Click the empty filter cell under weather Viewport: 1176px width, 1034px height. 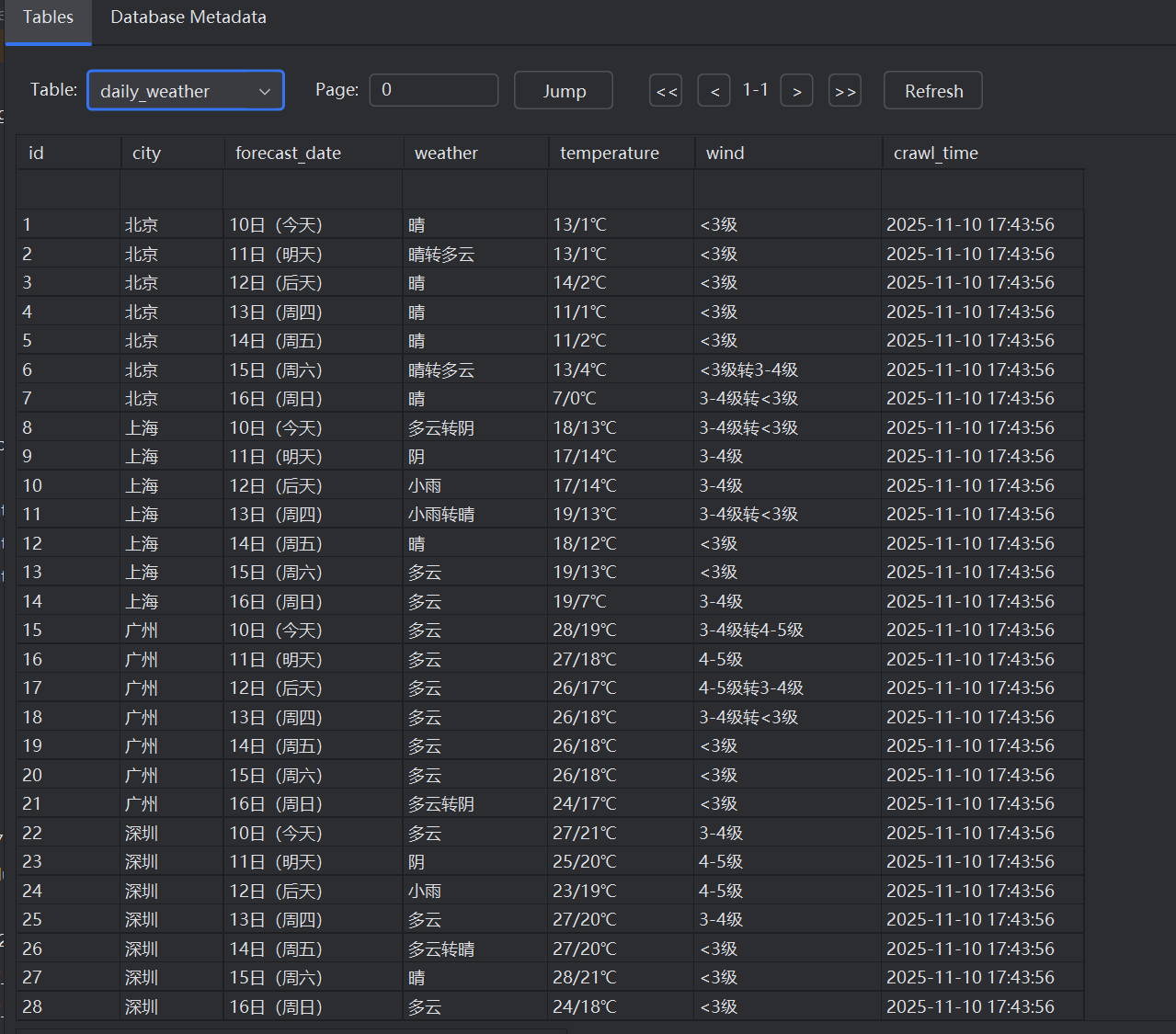point(475,189)
